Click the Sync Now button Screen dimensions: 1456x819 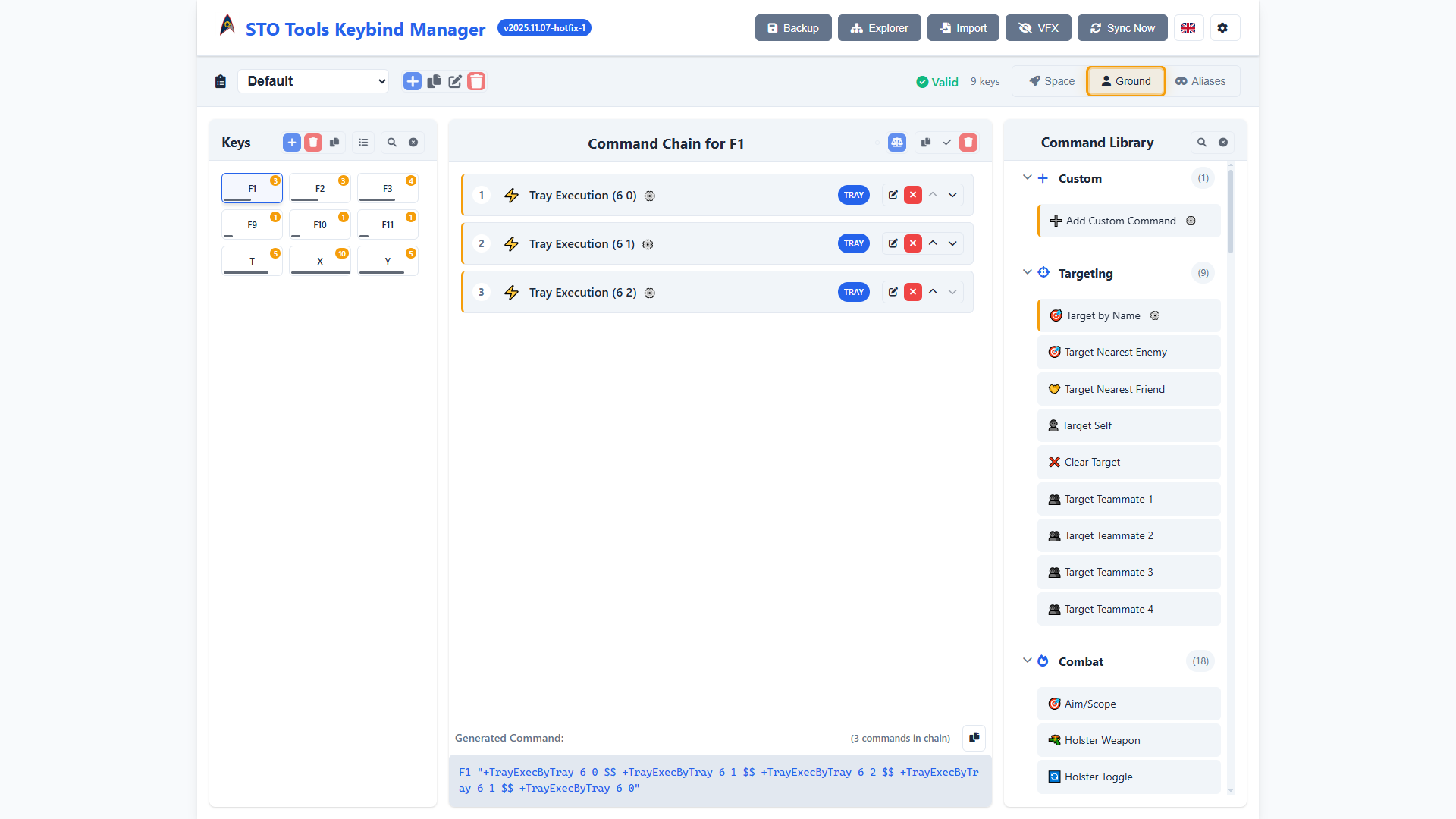(x=1122, y=27)
